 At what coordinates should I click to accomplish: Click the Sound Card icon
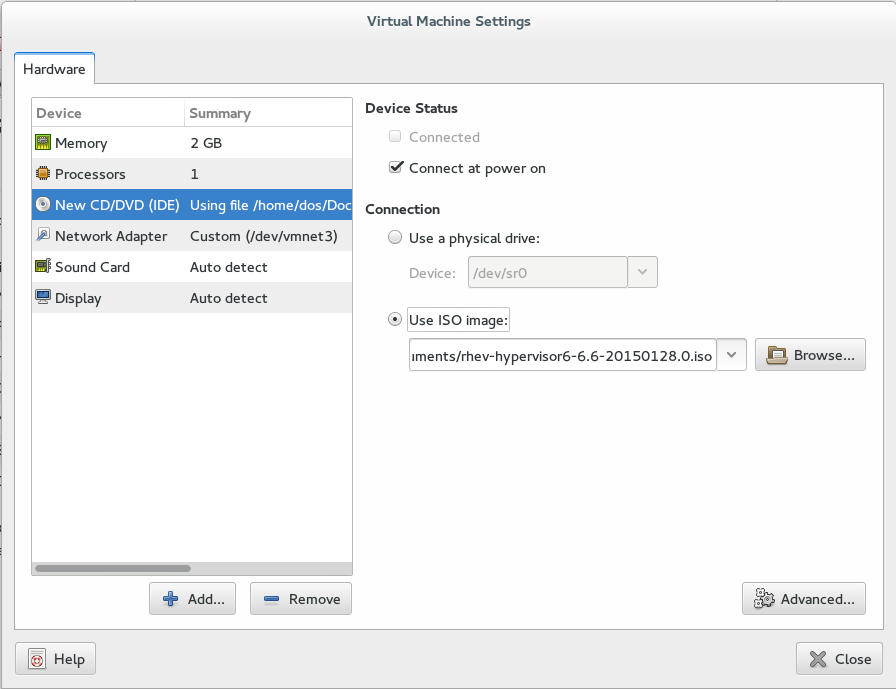tap(43, 267)
